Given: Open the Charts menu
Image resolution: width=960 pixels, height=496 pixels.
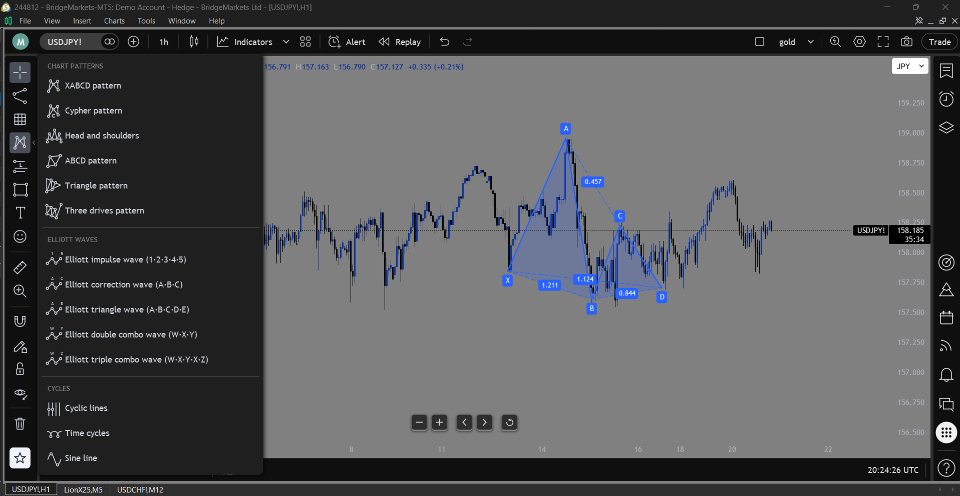Looking at the screenshot, I should [x=114, y=21].
